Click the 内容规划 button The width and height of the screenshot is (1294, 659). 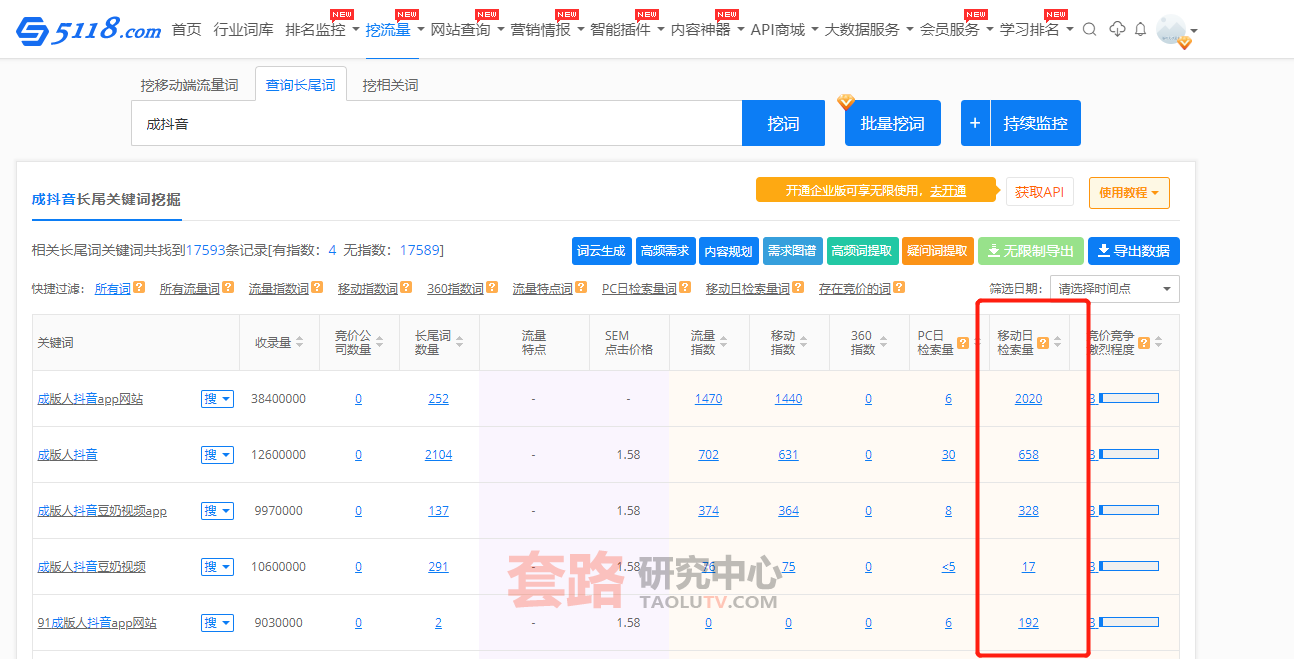(729, 251)
